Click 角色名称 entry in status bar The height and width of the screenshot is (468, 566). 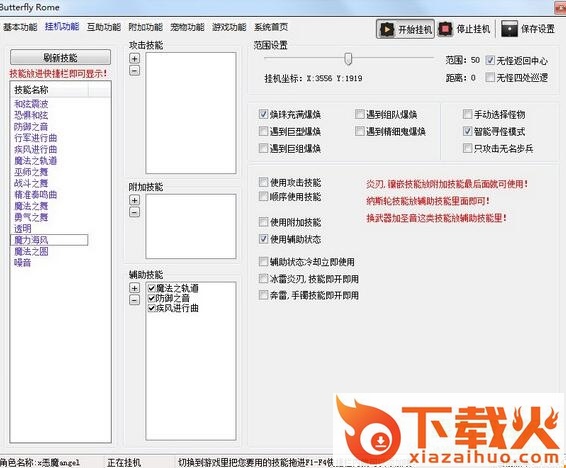click(40, 462)
